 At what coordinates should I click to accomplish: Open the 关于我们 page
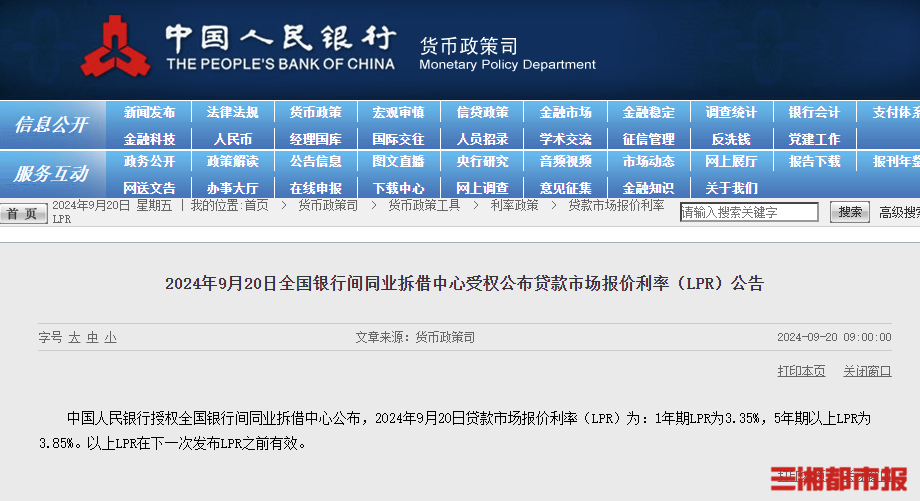(x=731, y=187)
